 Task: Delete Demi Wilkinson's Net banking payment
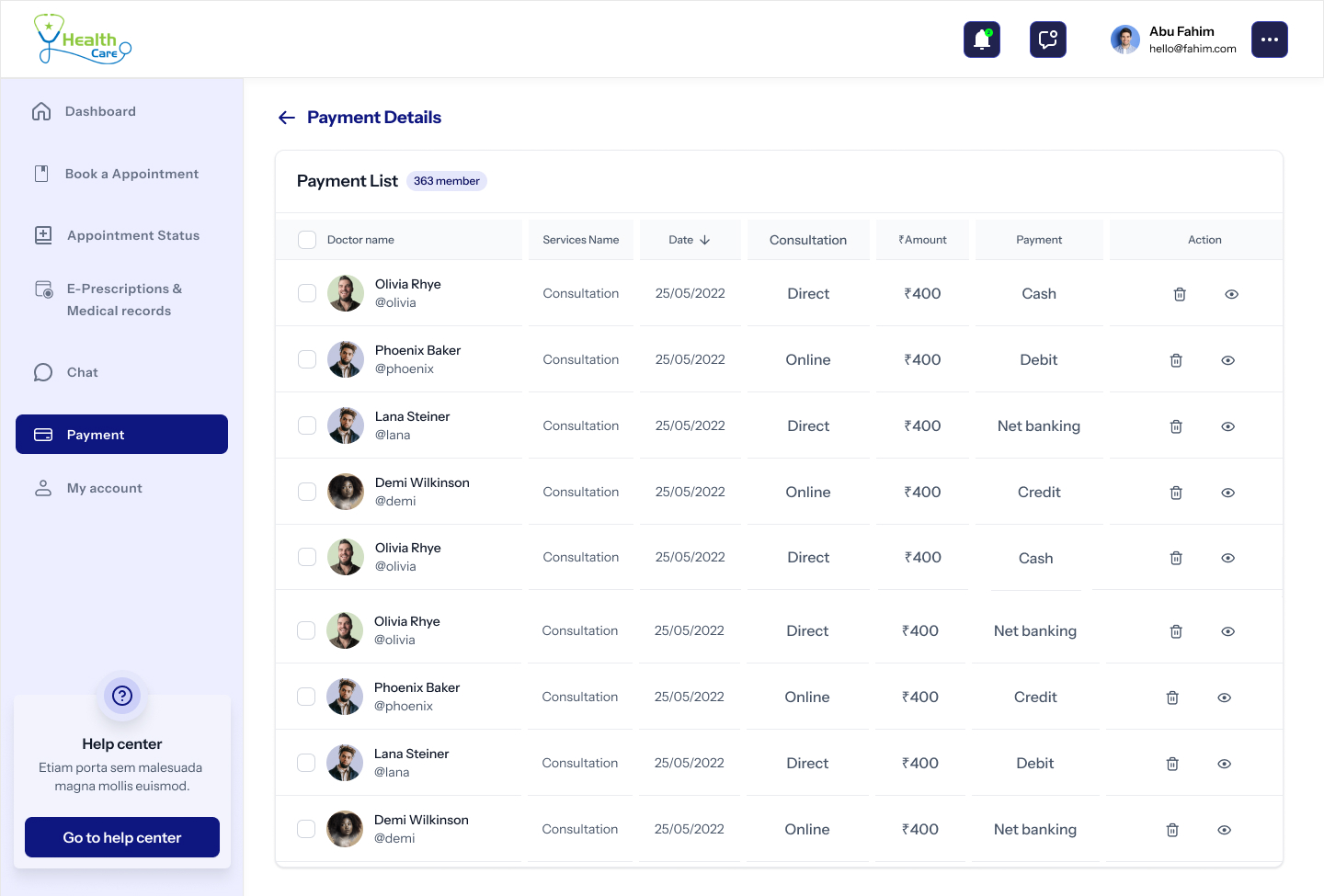1172,830
